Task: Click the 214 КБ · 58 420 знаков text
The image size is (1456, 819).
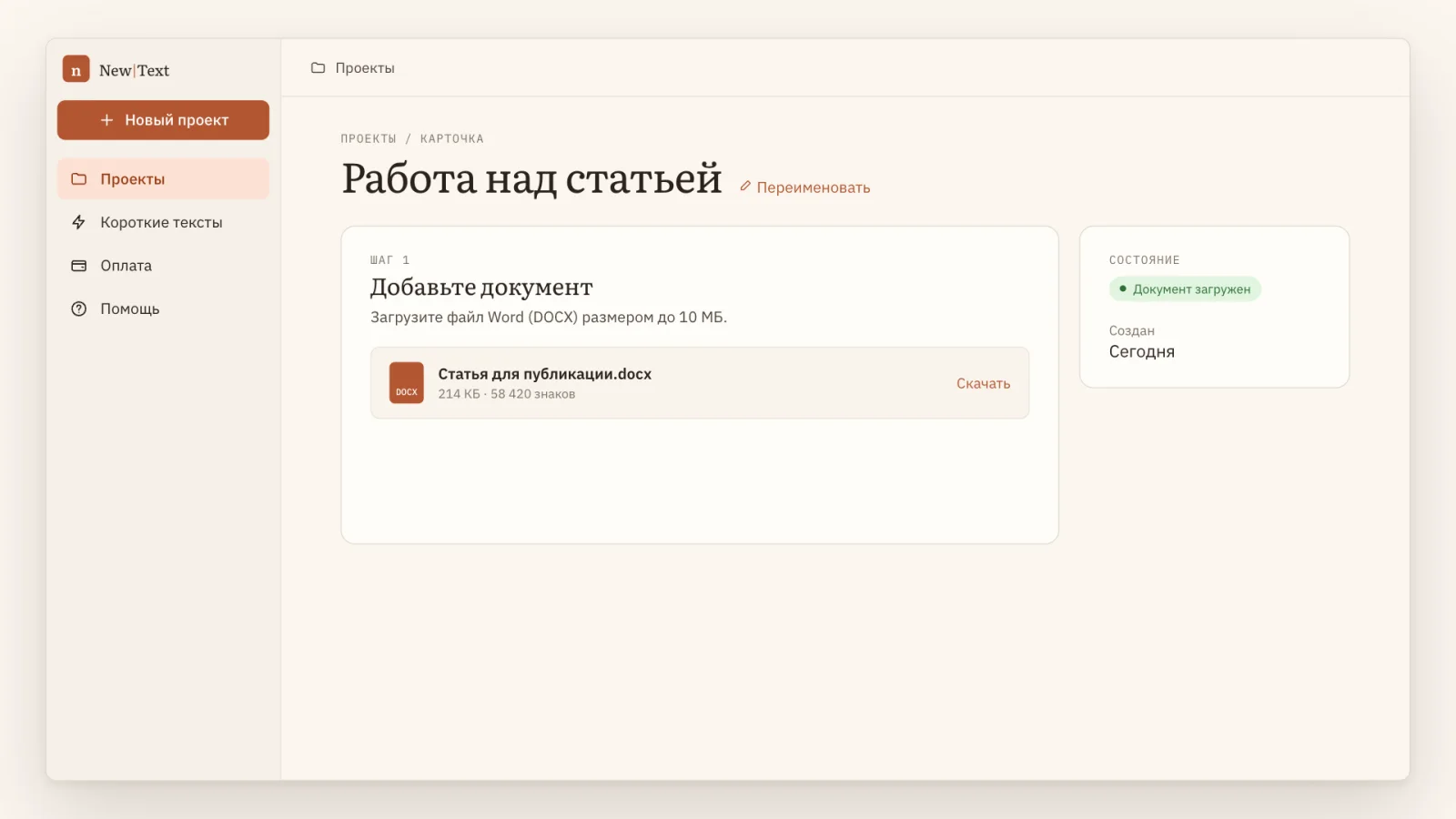Action: click(x=507, y=394)
